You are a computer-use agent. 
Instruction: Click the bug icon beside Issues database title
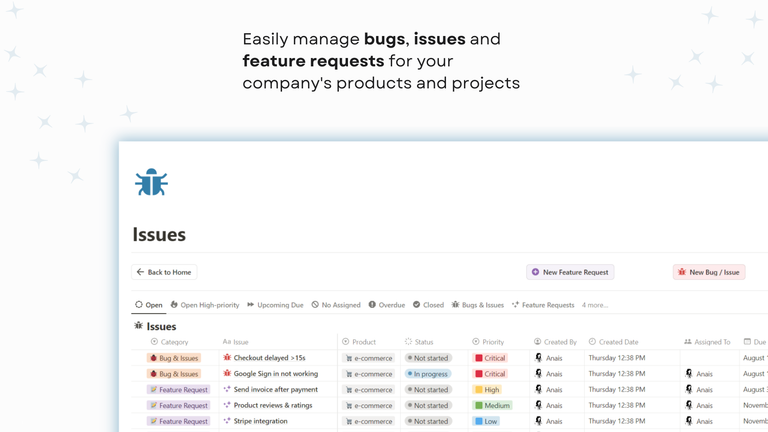[139, 326]
